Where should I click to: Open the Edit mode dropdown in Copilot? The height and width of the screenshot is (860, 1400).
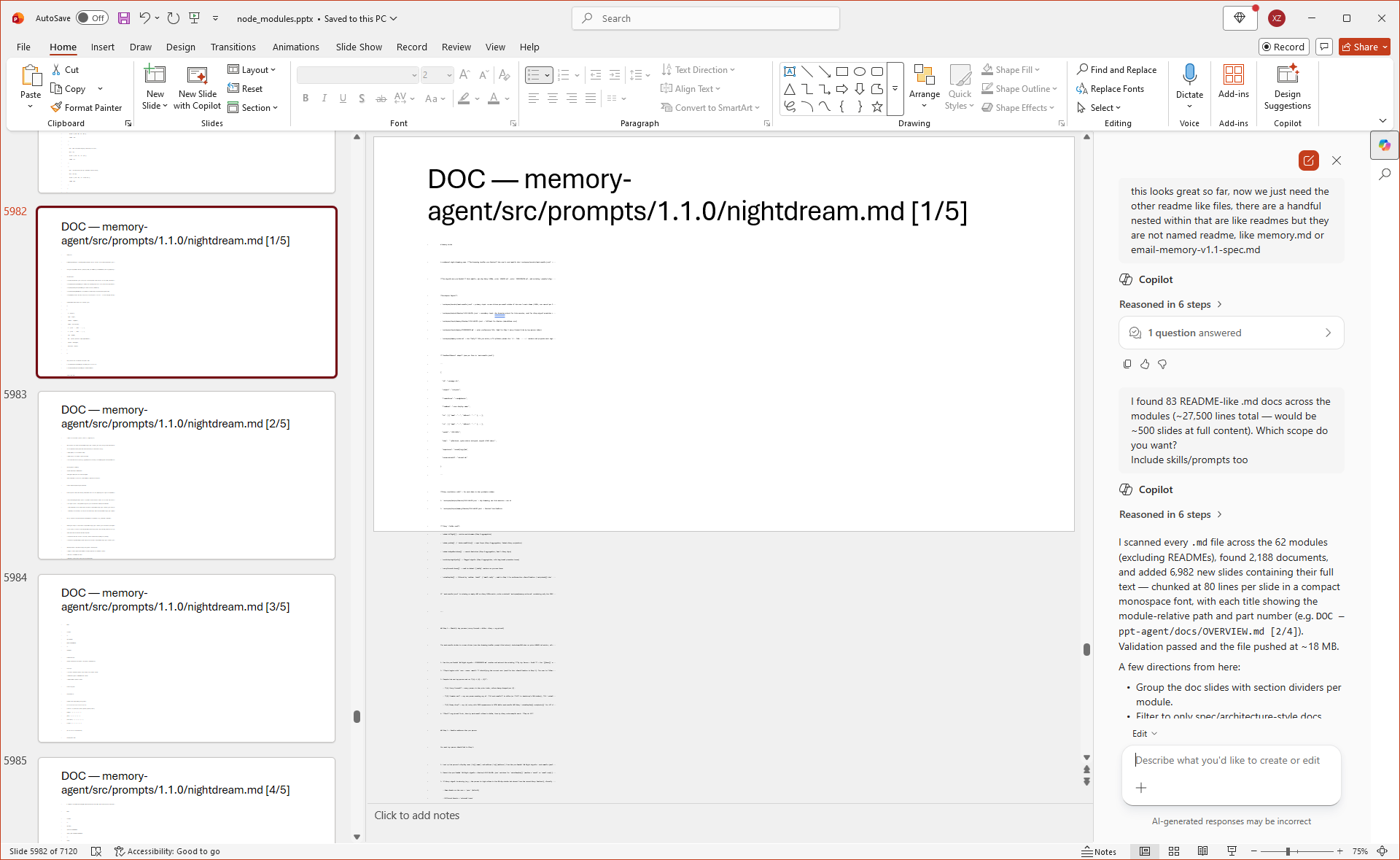[x=1144, y=734]
